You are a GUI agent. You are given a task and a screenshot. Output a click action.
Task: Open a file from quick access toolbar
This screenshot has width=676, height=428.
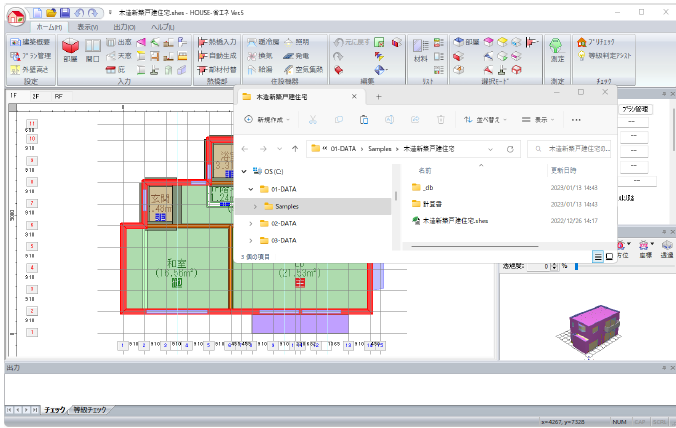click(x=51, y=13)
